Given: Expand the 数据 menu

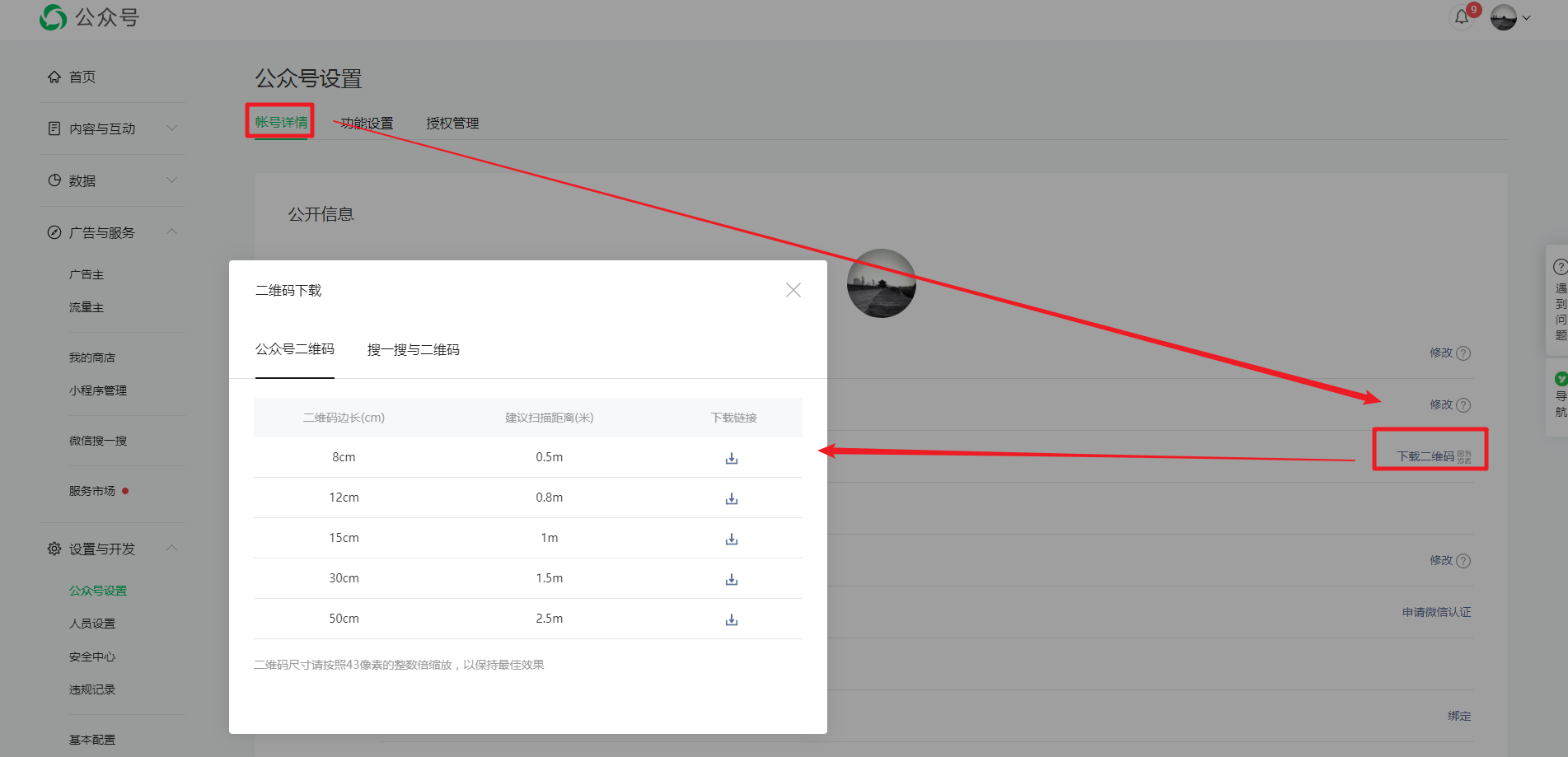Looking at the screenshot, I should [x=111, y=180].
